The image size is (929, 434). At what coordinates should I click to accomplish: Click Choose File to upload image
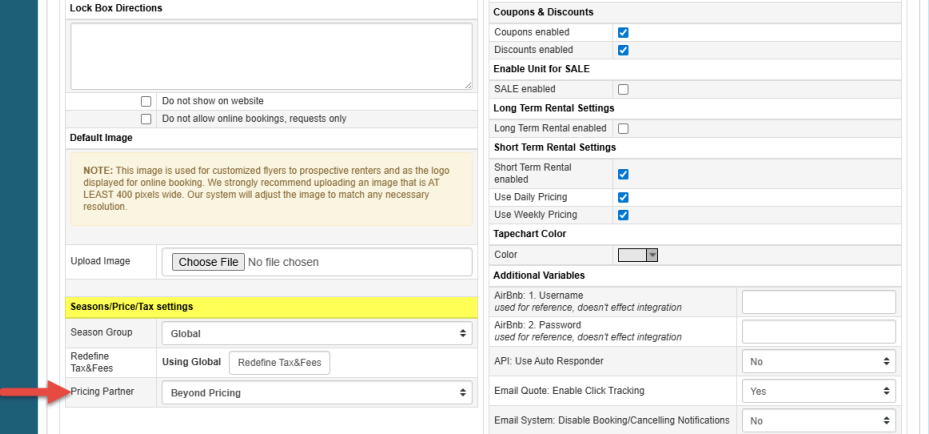(x=208, y=262)
